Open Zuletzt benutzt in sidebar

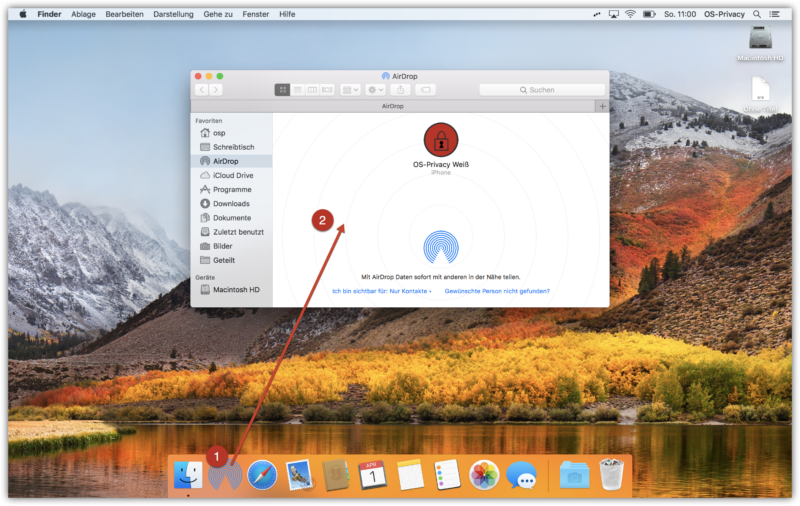232,232
